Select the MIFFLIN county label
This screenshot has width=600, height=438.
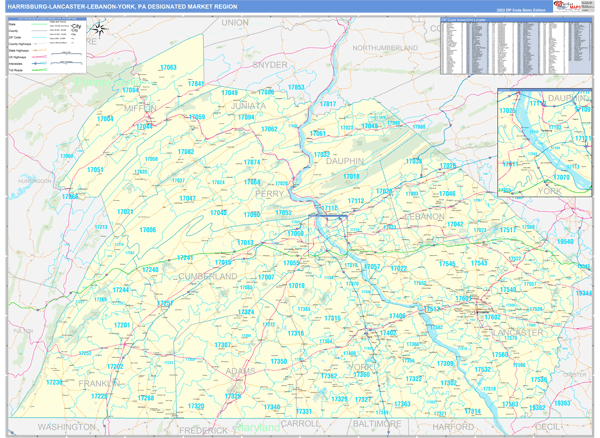coord(140,108)
